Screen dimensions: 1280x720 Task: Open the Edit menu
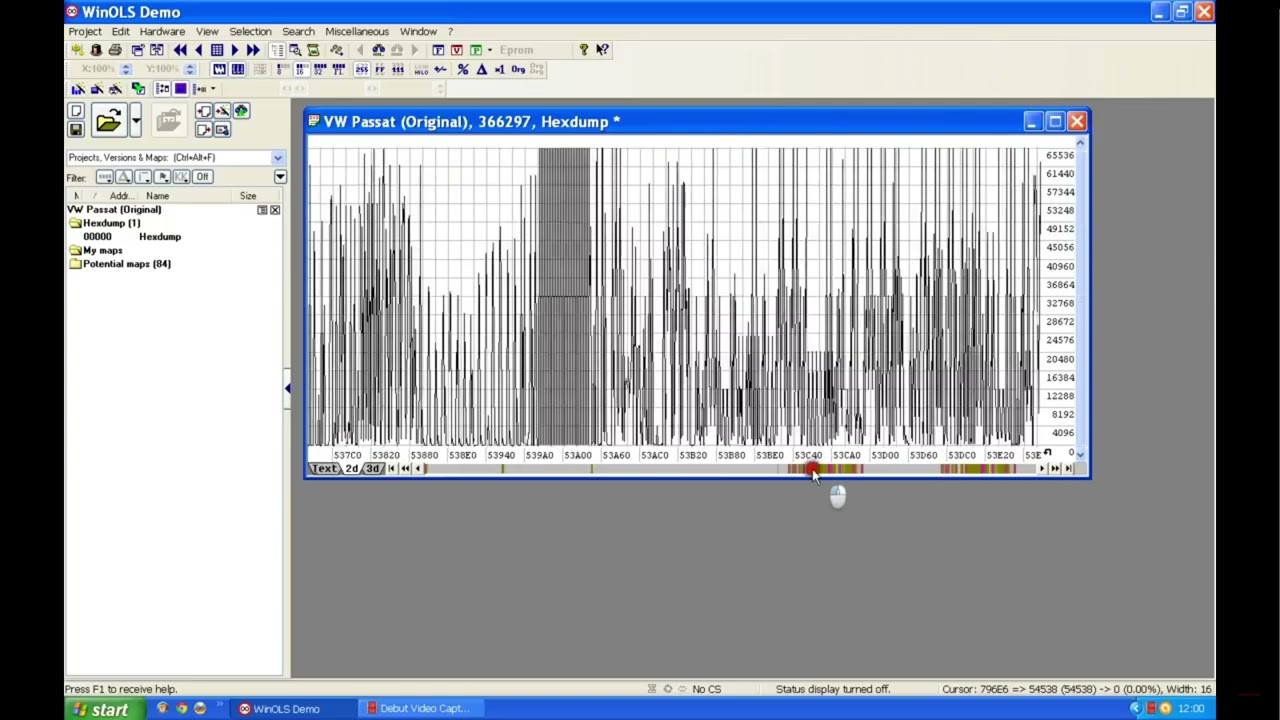(120, 31)
